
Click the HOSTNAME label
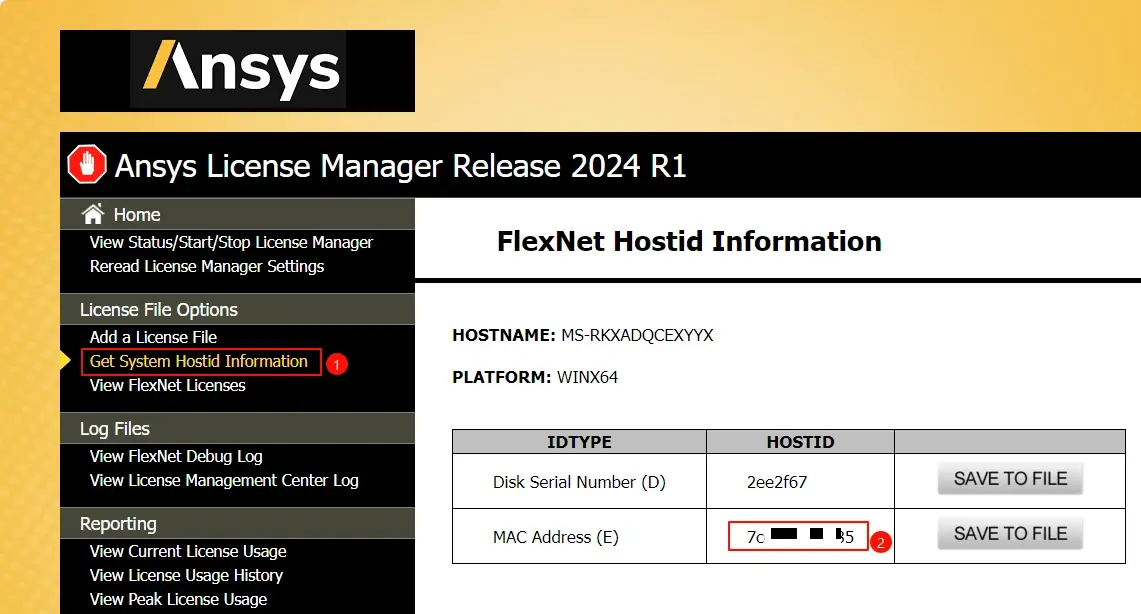(x=504, y=335)
